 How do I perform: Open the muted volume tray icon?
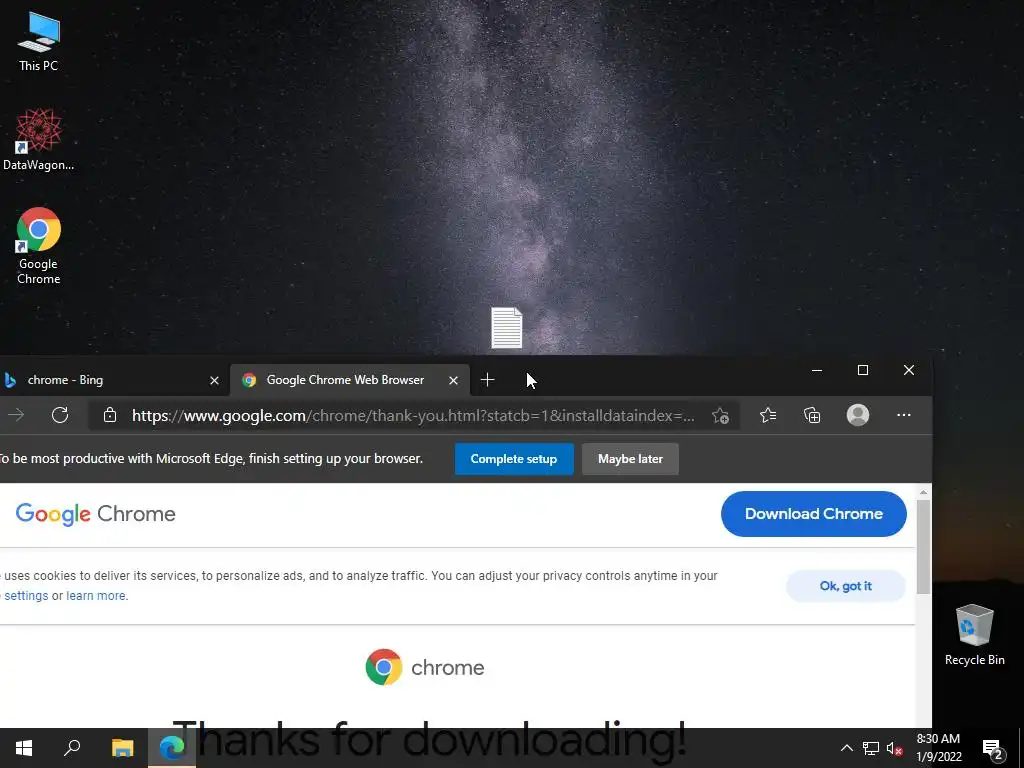[894, 748]
